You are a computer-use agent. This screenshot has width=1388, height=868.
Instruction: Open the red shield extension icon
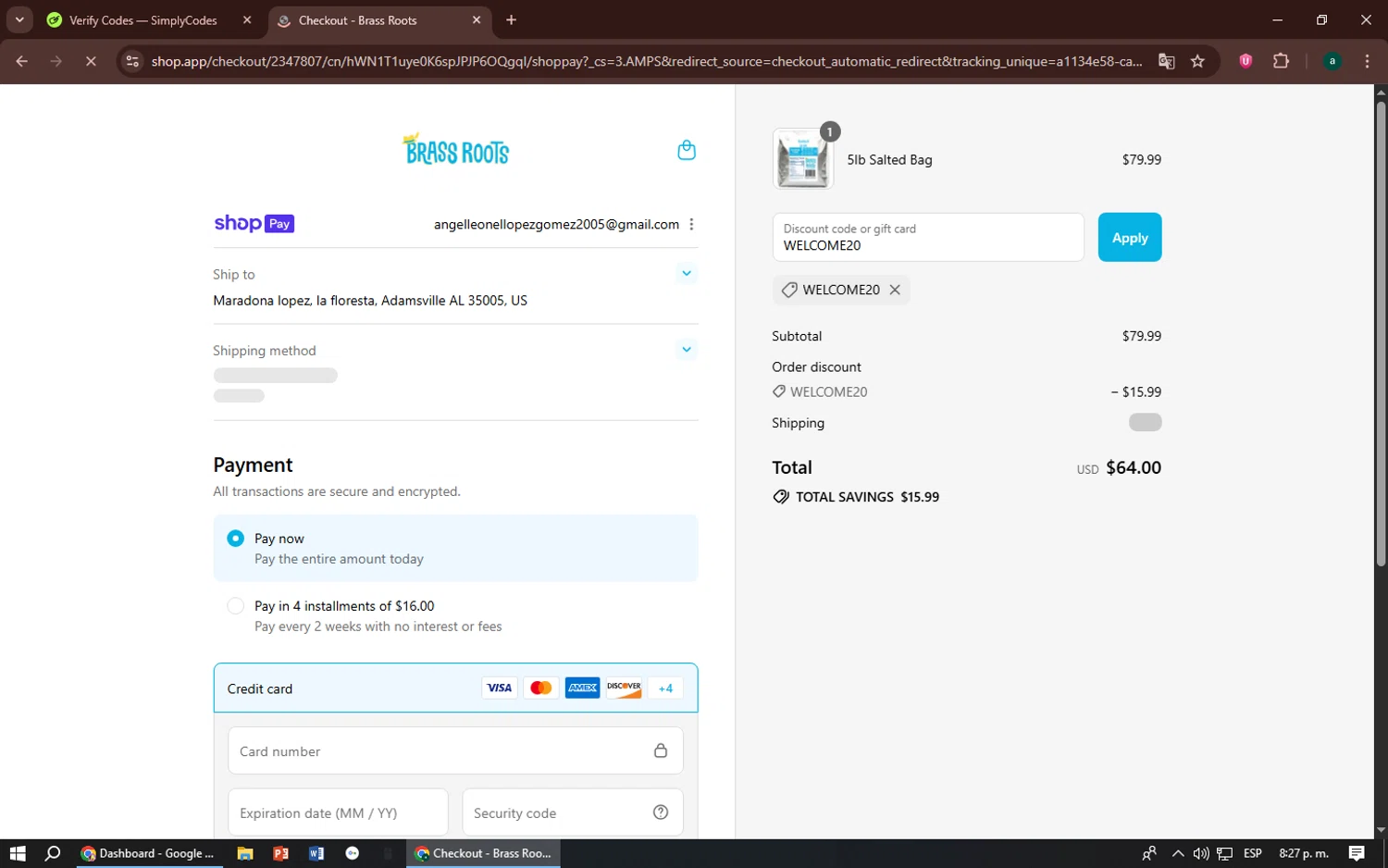(1245, 61)
